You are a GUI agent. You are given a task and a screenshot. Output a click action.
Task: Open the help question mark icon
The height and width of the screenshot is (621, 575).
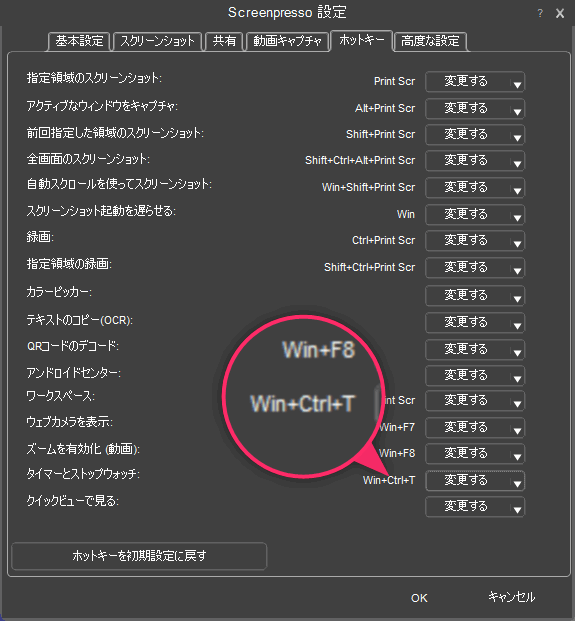(540, 13)
